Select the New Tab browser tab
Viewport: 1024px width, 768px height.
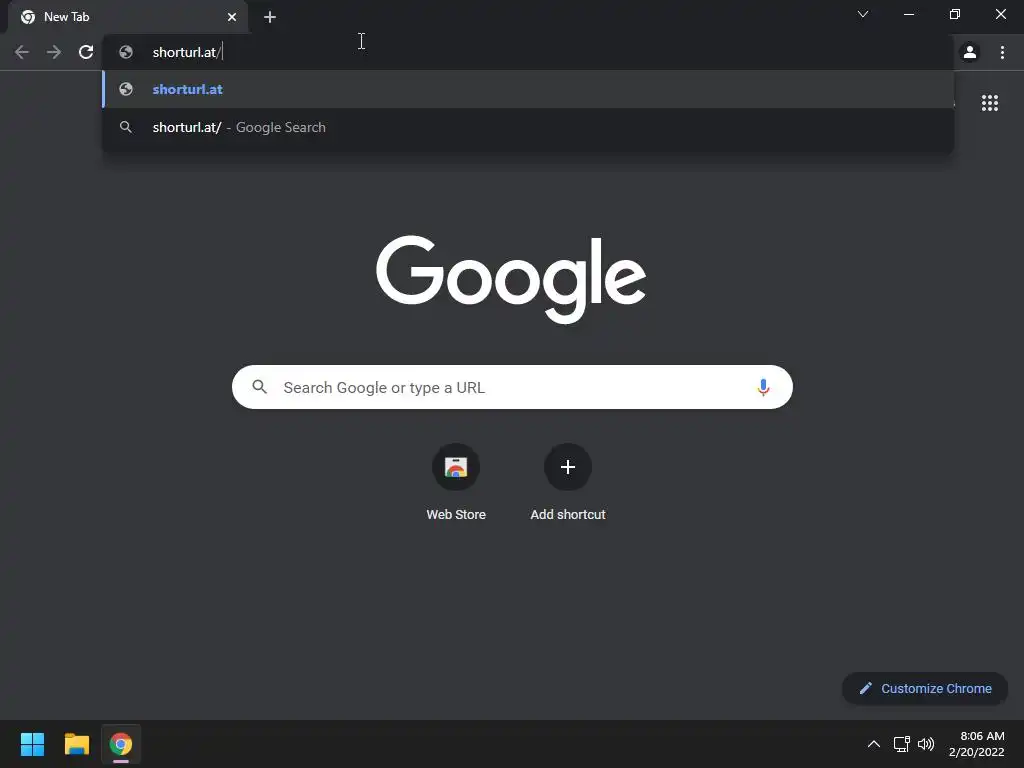[128, 17]
